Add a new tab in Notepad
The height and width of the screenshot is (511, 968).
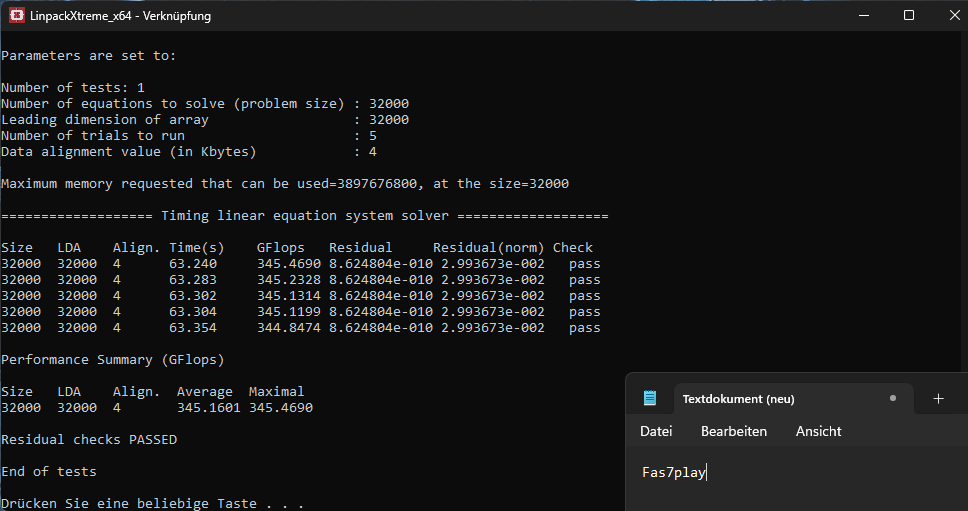(x=938, y=399)
